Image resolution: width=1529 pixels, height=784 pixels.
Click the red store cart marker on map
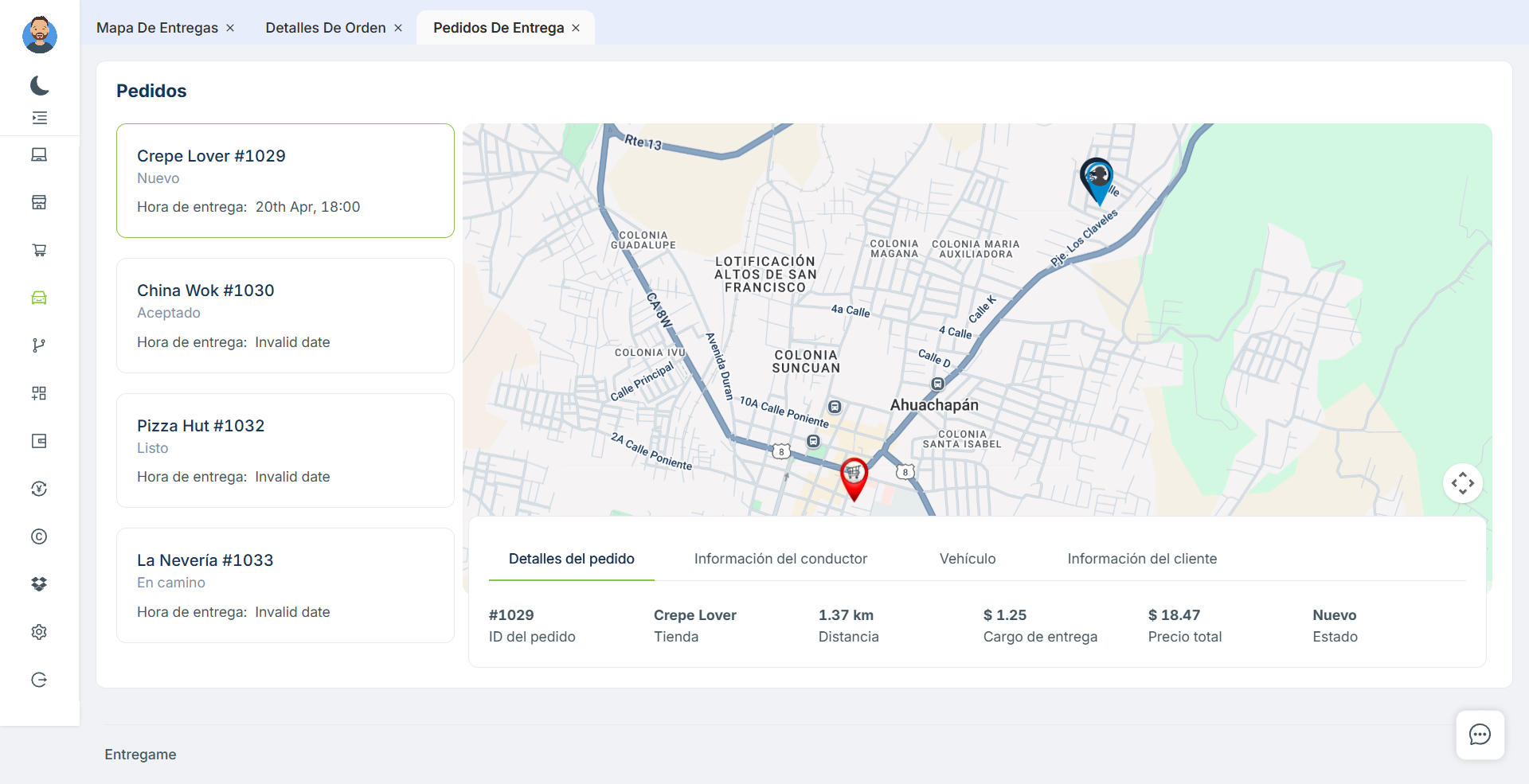point(854,479)
